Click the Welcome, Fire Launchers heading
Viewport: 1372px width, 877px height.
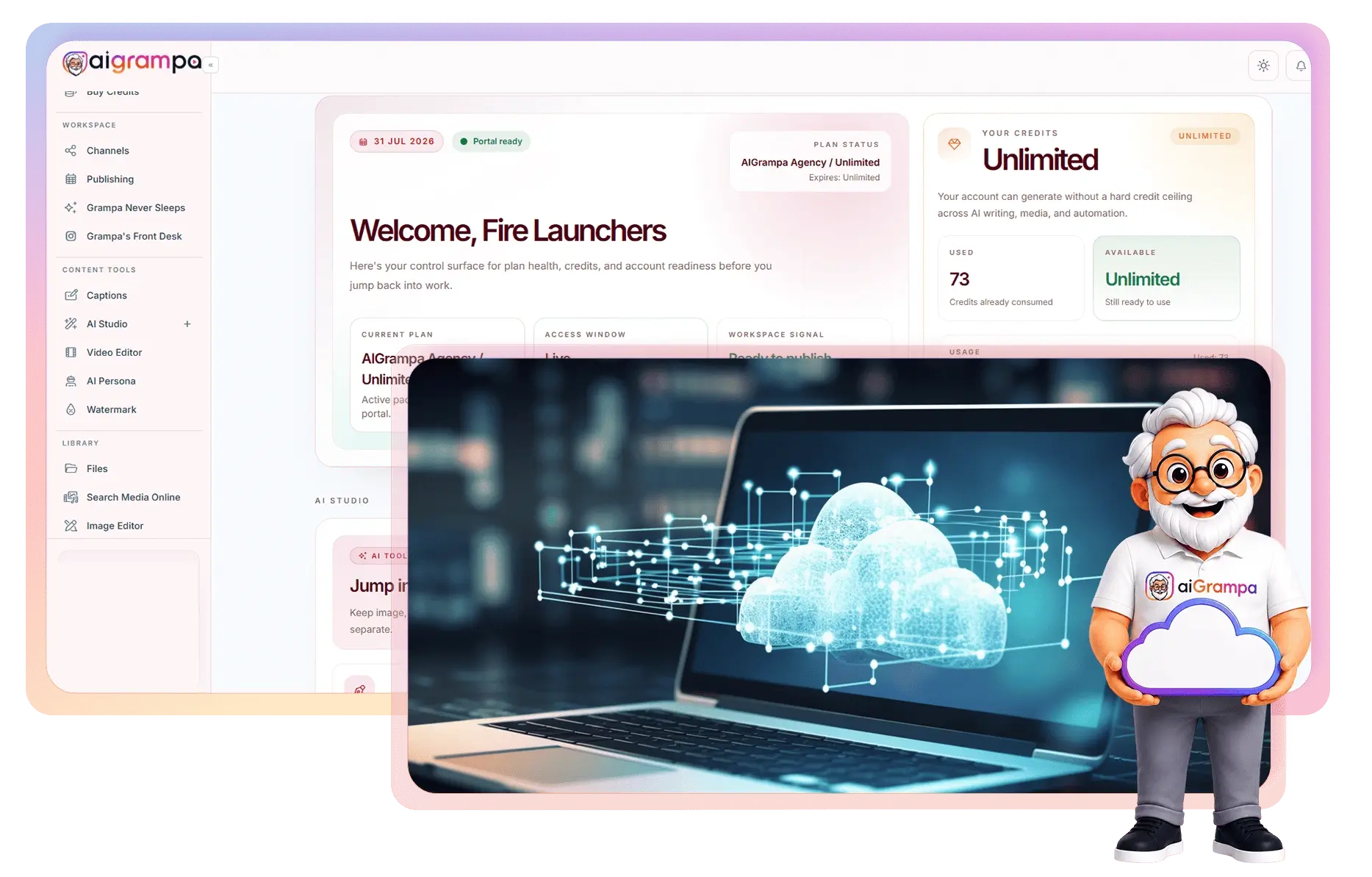pos(509,231)
